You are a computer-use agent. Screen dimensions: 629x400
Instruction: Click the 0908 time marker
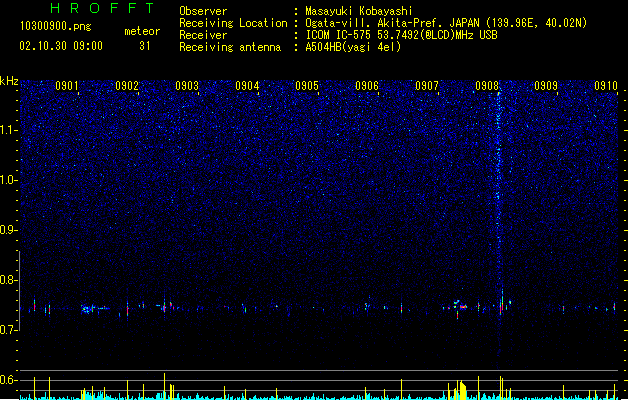[x=487, y=86]
